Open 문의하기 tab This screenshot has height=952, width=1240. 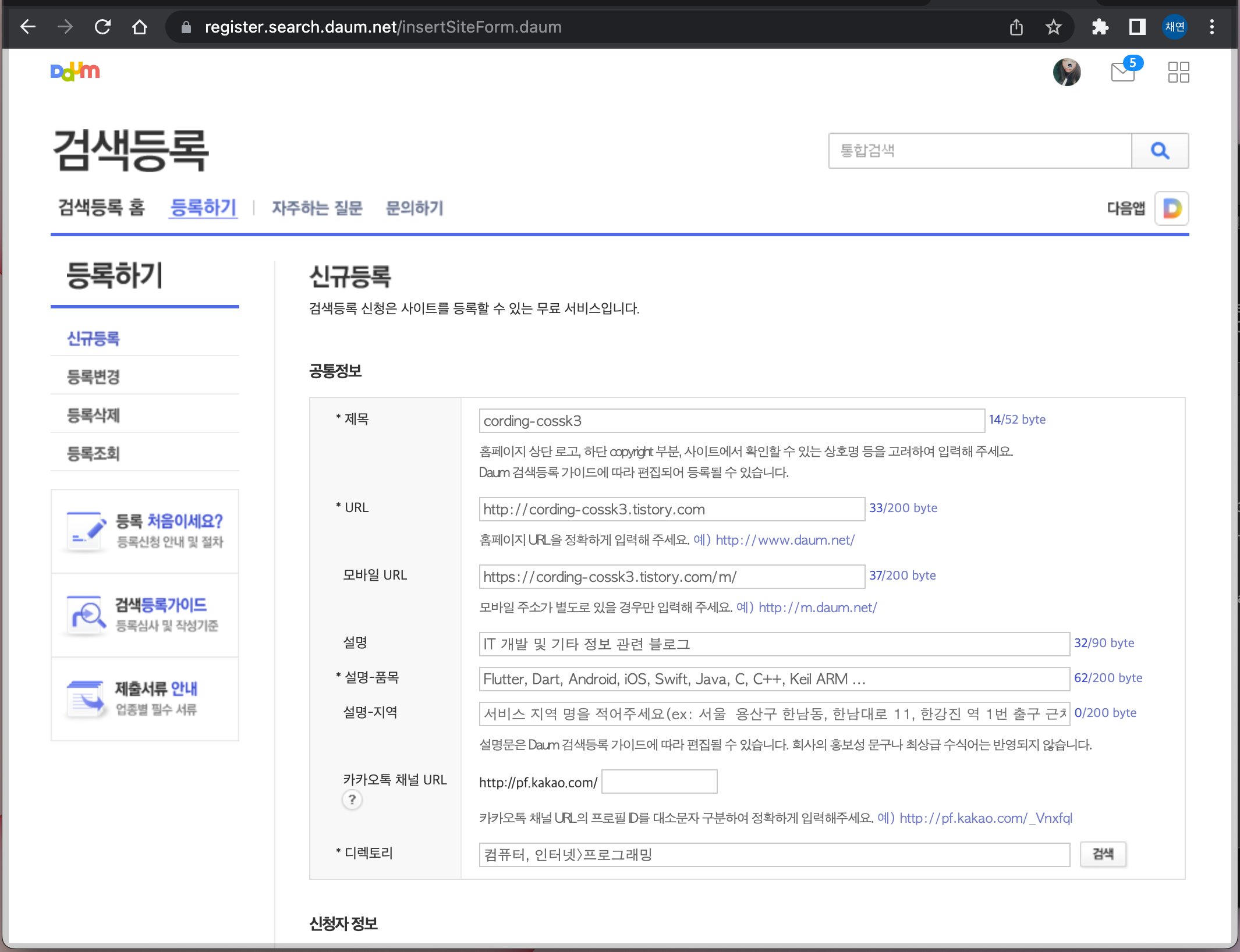[x=414, y=208]
